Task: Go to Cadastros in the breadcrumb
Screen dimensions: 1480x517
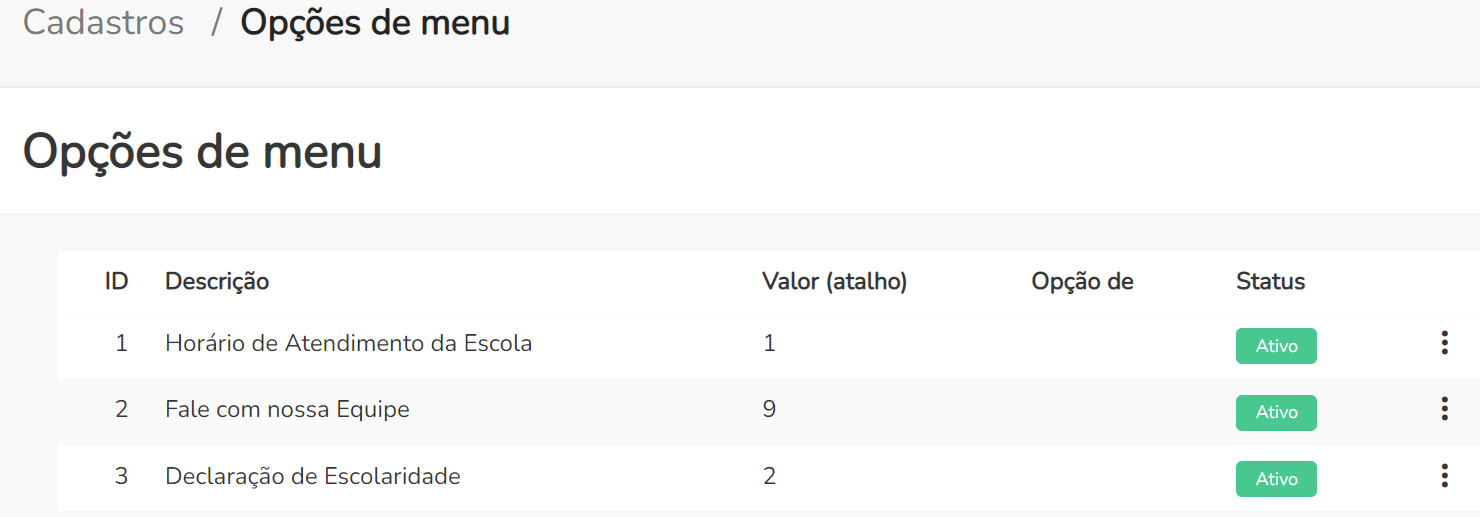Action: pos(103,23)
